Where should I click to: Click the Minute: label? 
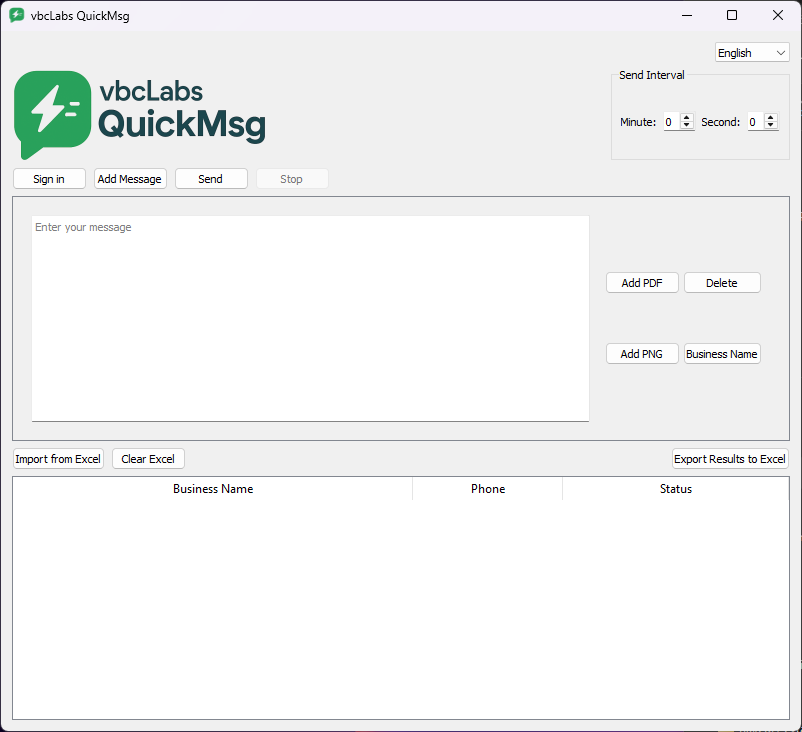[638, 122]
